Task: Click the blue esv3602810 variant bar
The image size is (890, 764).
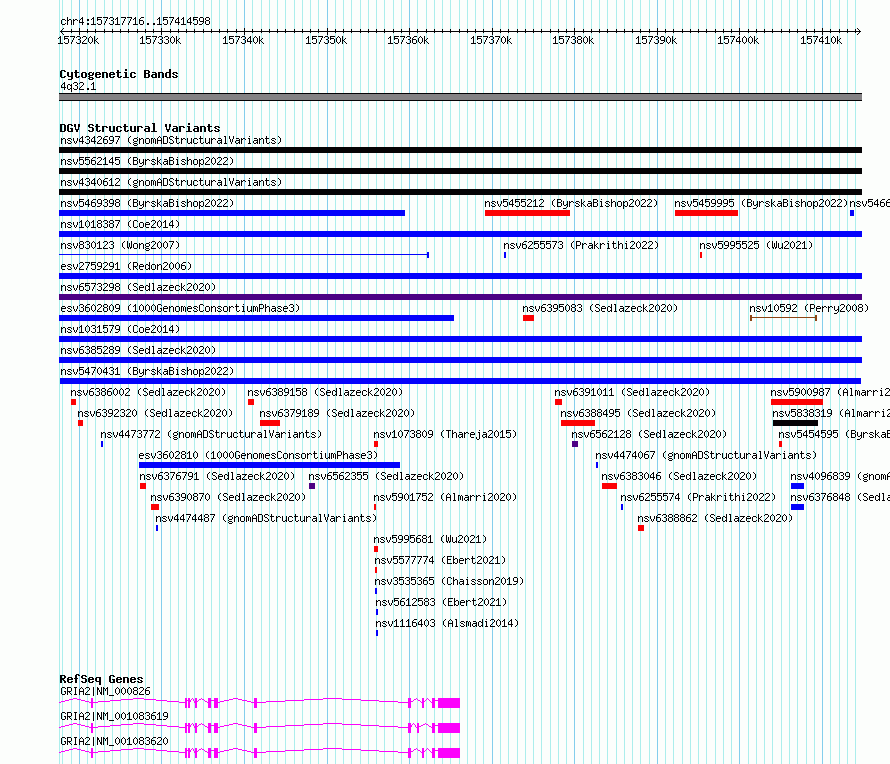Action: 269,465
